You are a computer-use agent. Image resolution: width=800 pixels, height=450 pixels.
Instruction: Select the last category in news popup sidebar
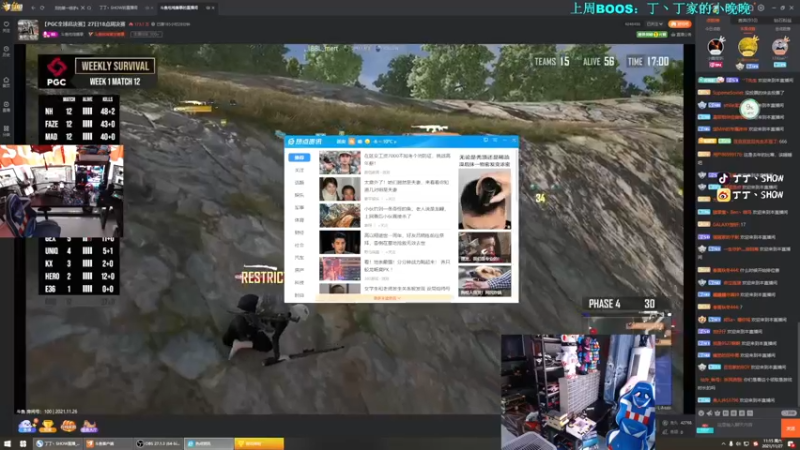click(x=299, y=295)
